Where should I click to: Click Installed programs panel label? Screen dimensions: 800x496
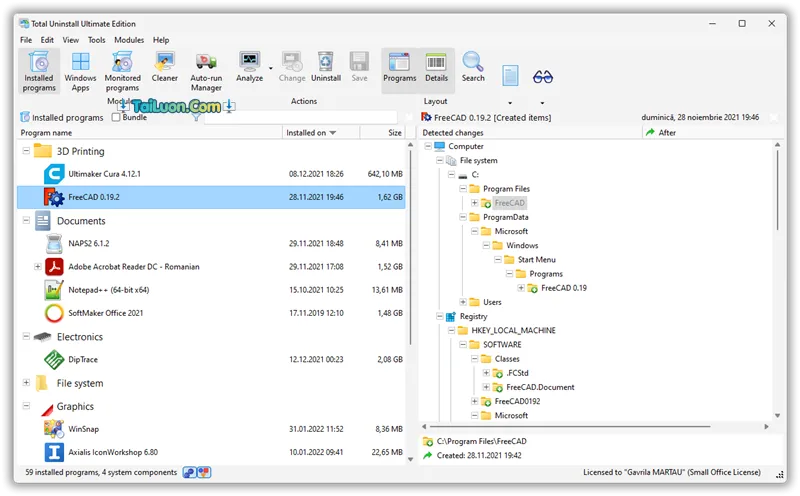67,117
